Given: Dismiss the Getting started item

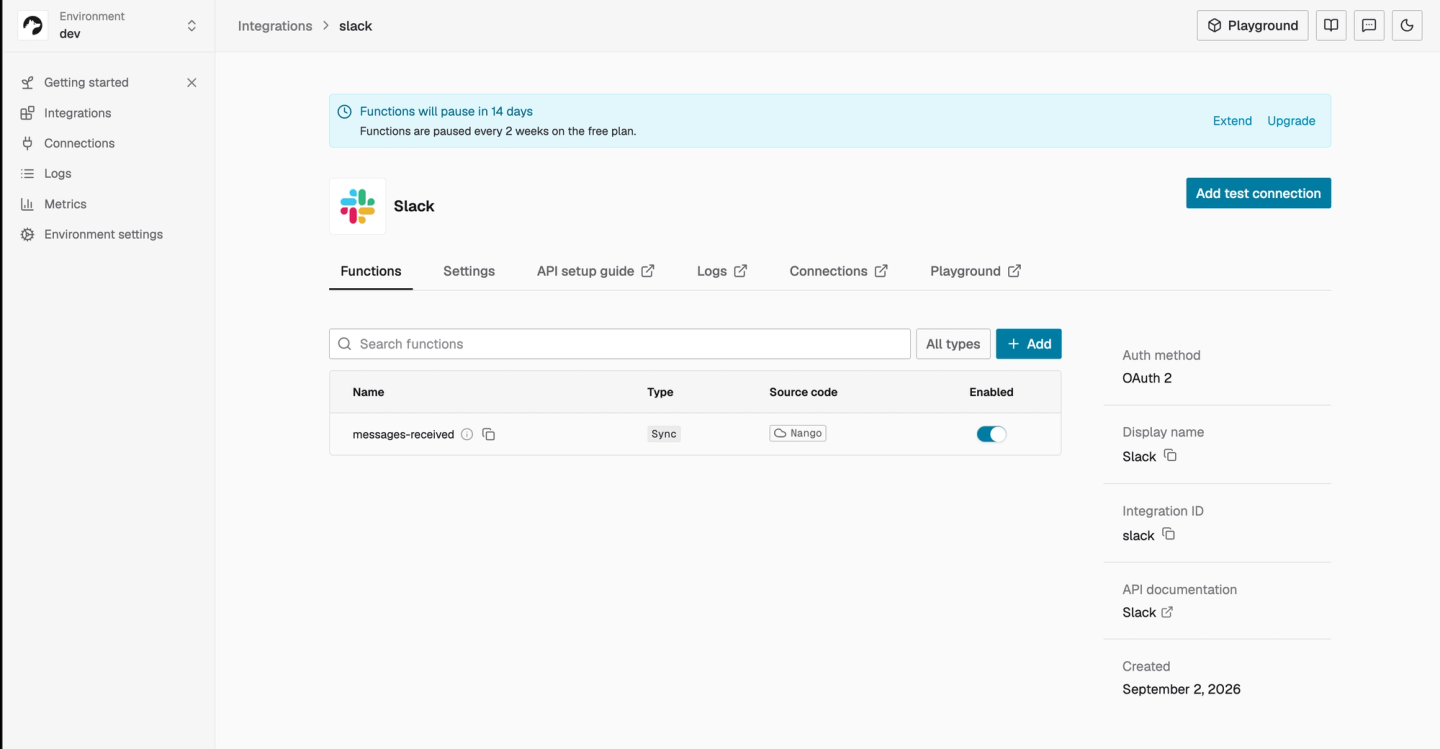Looking at the screenshot, I should pyautogui.click(x=192, y=83).
